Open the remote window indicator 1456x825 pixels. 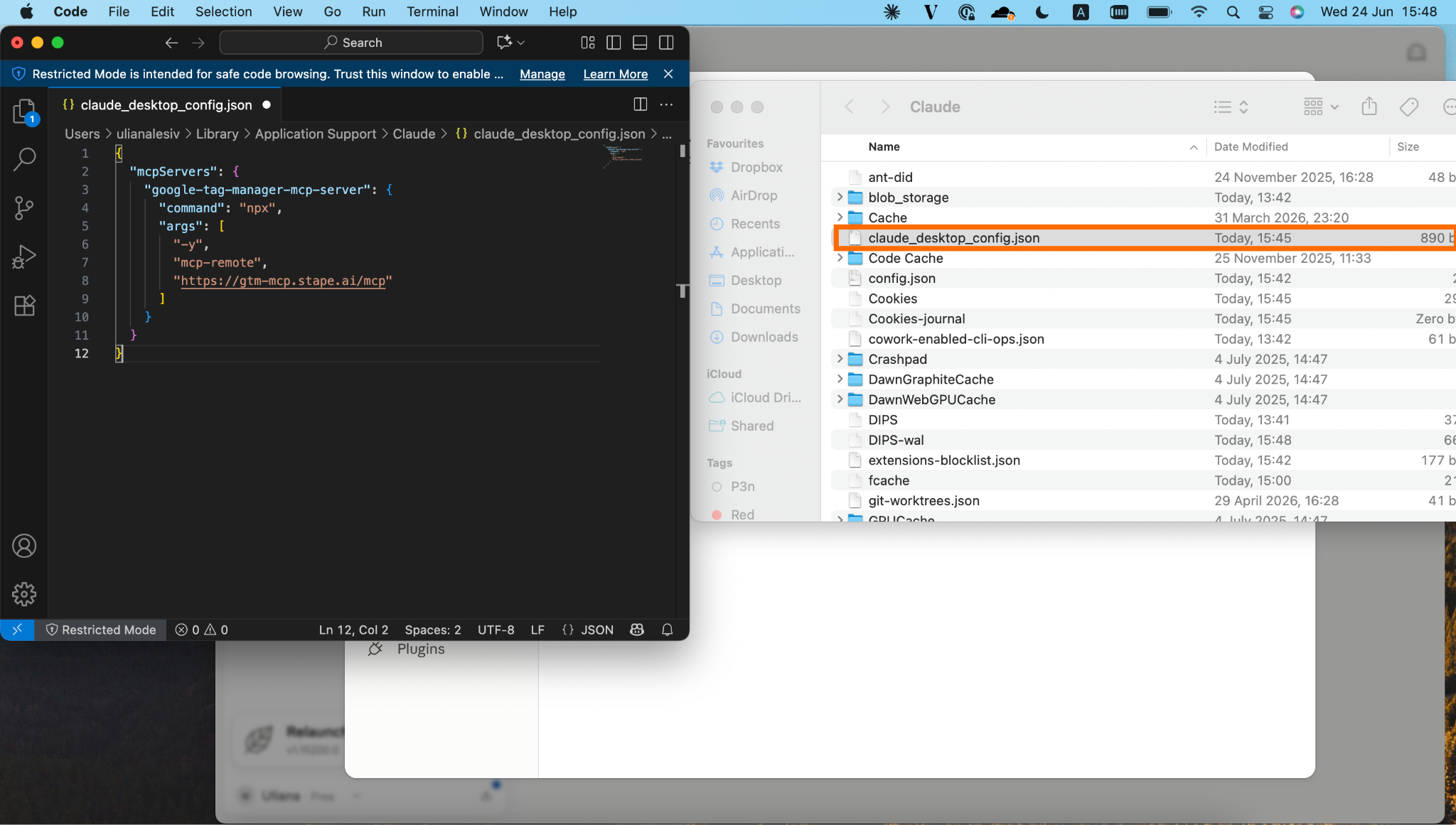(17, 630)
